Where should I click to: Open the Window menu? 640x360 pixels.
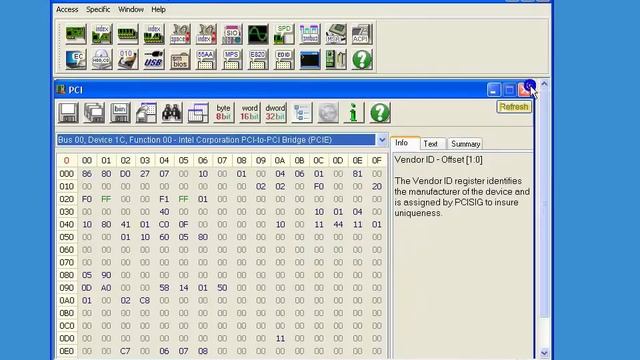tap(131, 9)
